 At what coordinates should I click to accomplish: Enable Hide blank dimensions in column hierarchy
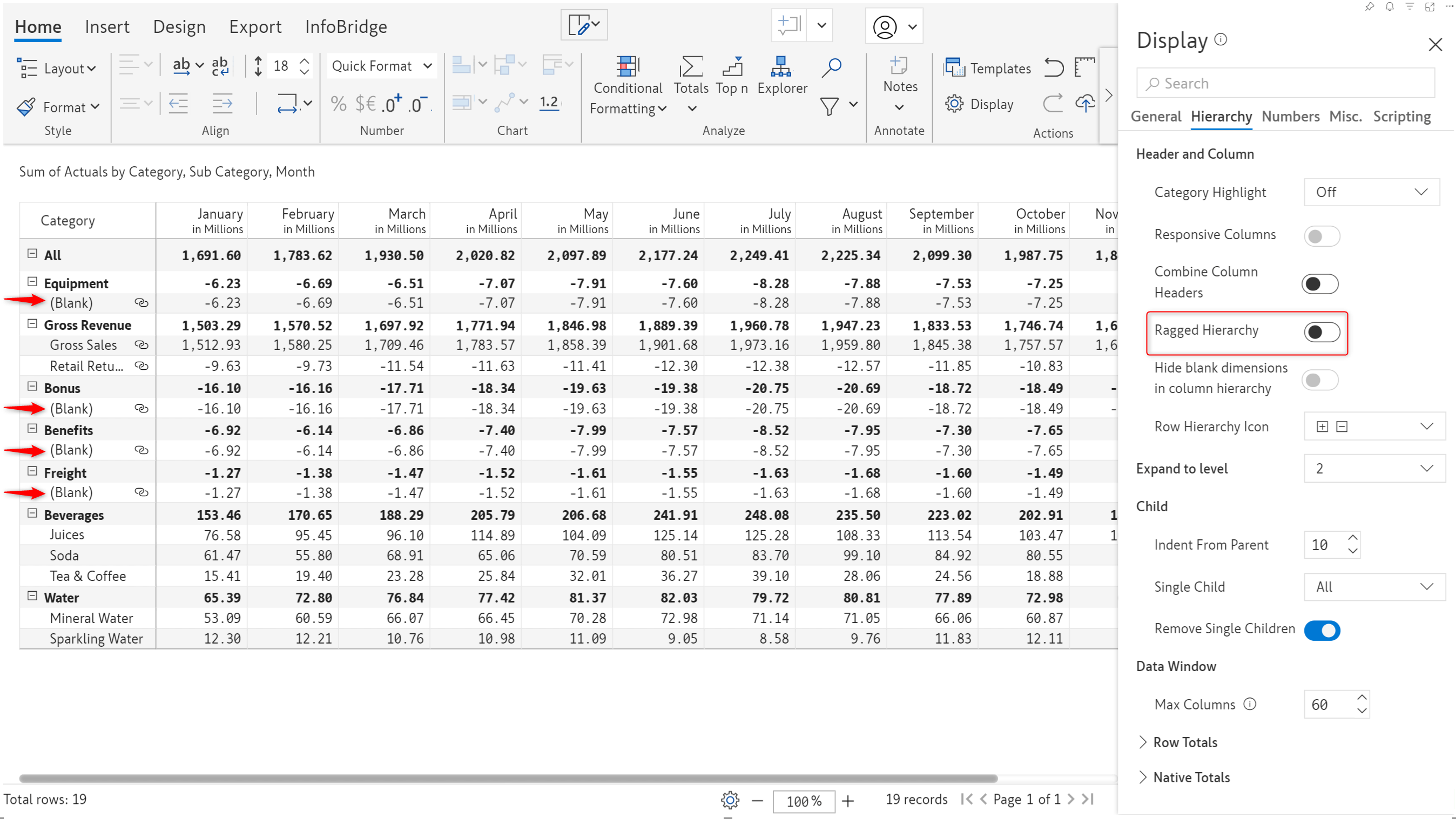(x=1322, y=378)
